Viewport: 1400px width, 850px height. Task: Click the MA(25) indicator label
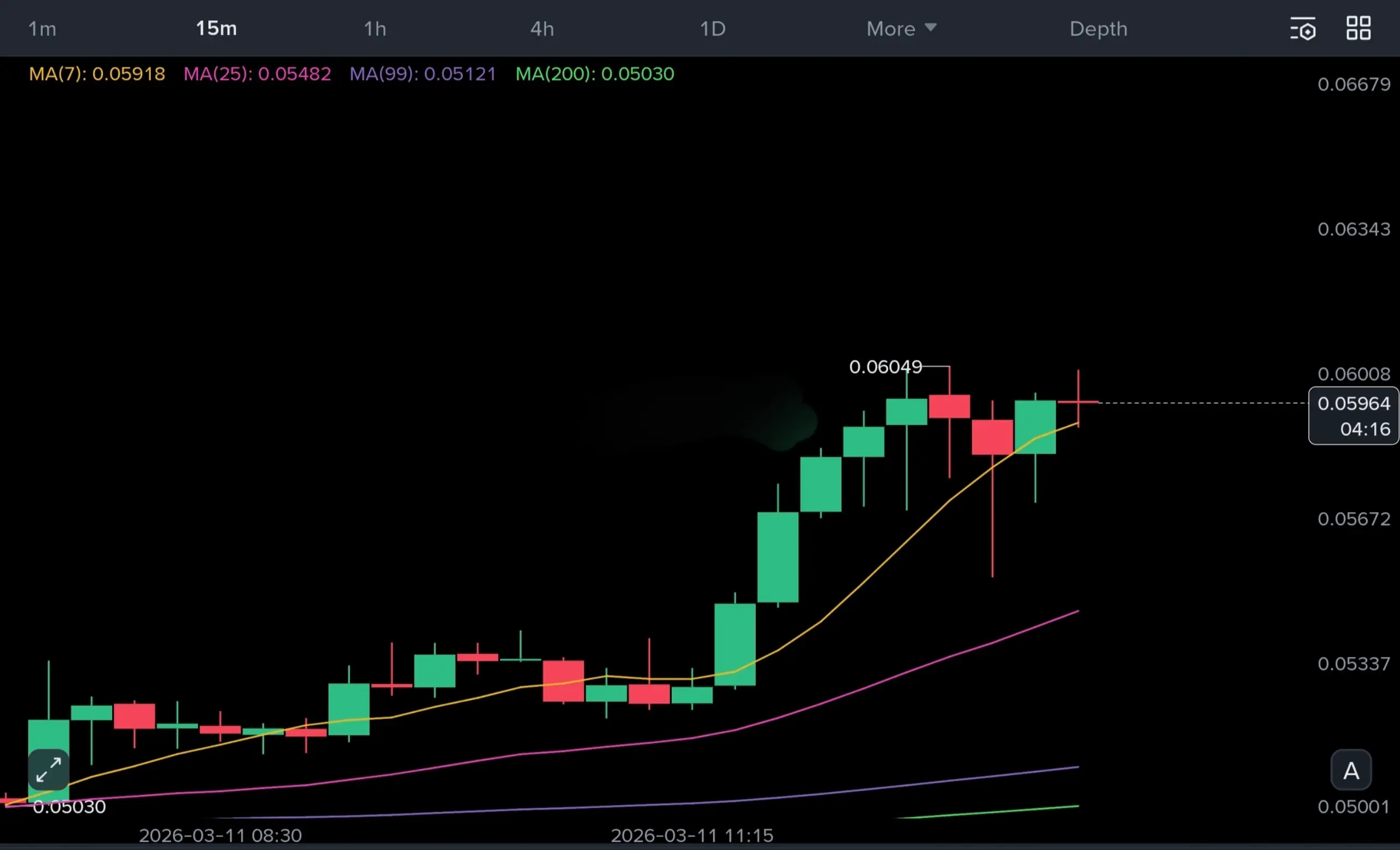click(x=258, y=74)
